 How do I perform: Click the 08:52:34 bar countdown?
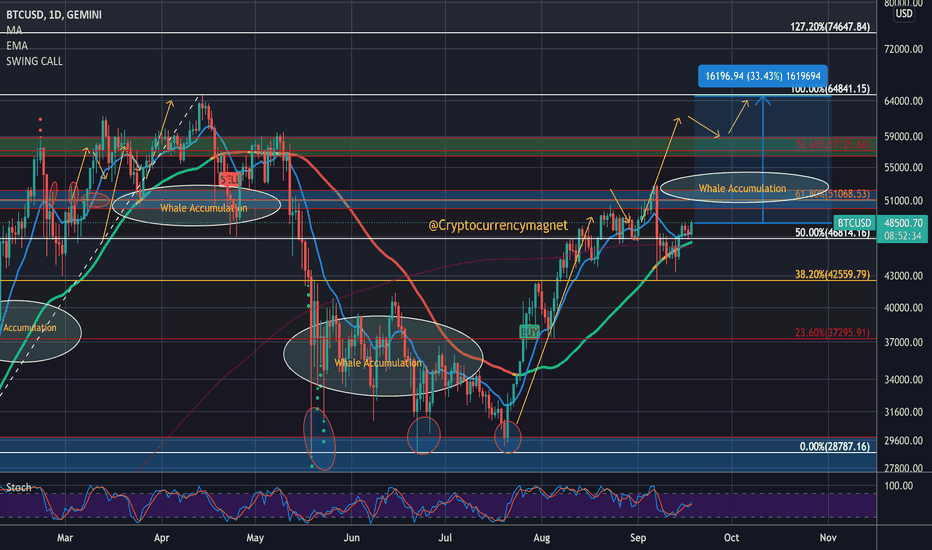[x=903, y=236]
